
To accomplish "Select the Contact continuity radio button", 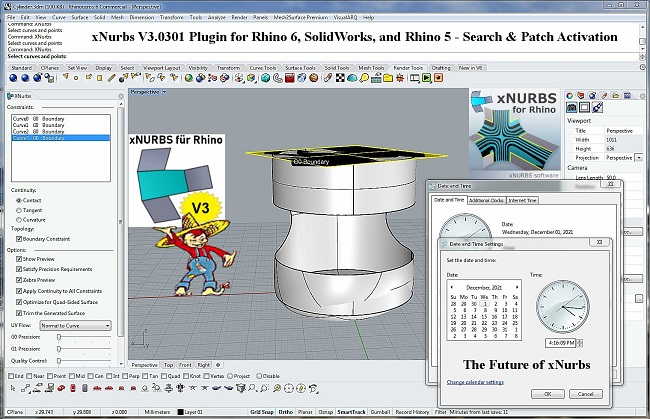I will pyautogui.click(x=19, y=200).
